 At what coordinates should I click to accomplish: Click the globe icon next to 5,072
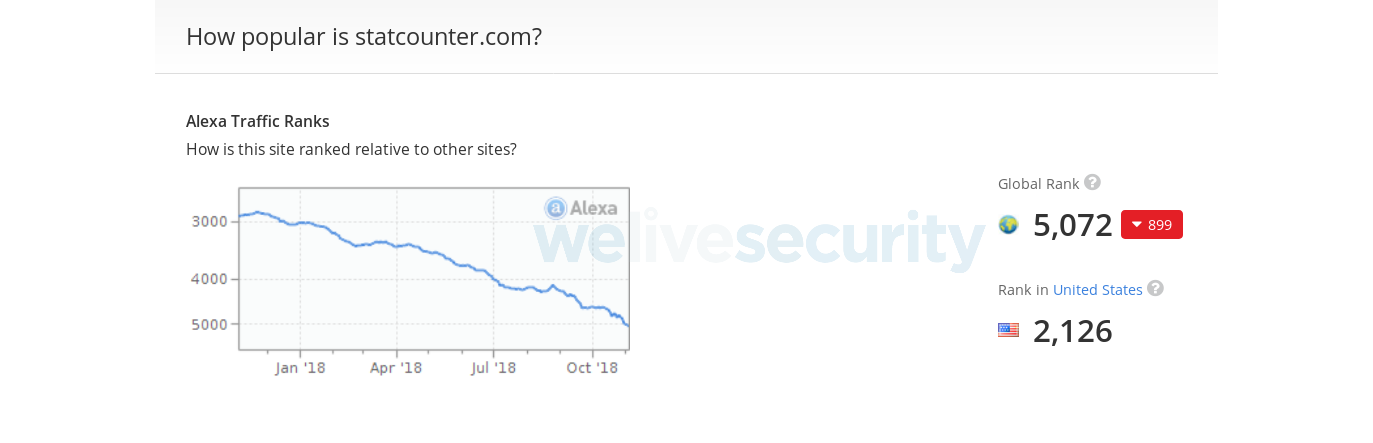point(1008,224)
